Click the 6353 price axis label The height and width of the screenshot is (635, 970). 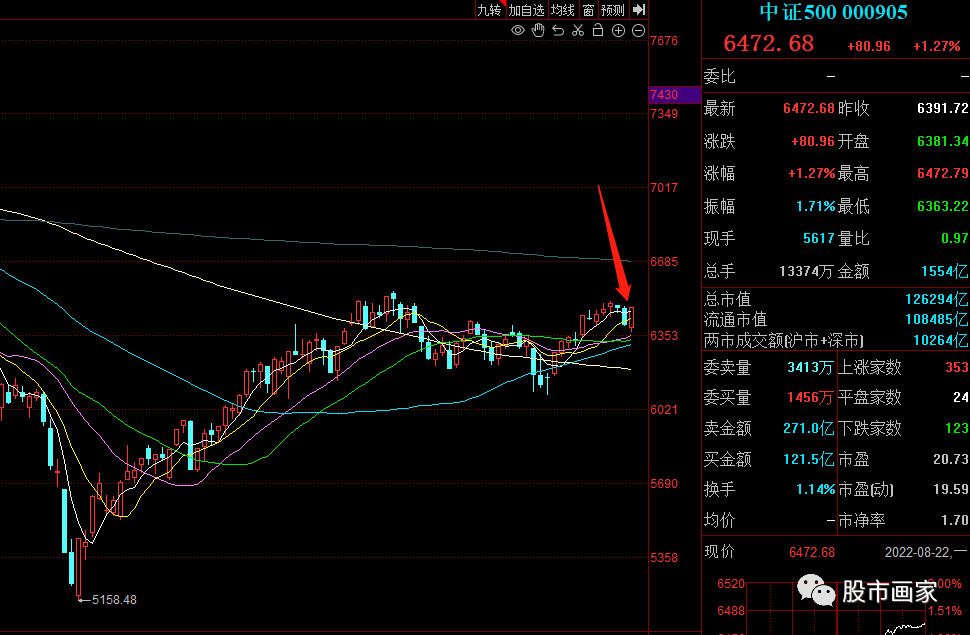click(x=664, y=335)
